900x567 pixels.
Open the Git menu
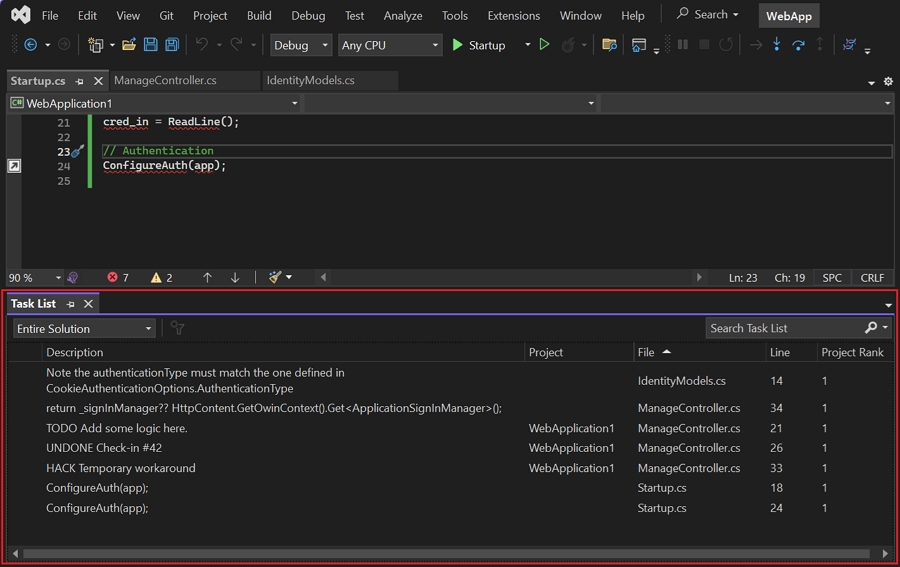coord(166,15)
